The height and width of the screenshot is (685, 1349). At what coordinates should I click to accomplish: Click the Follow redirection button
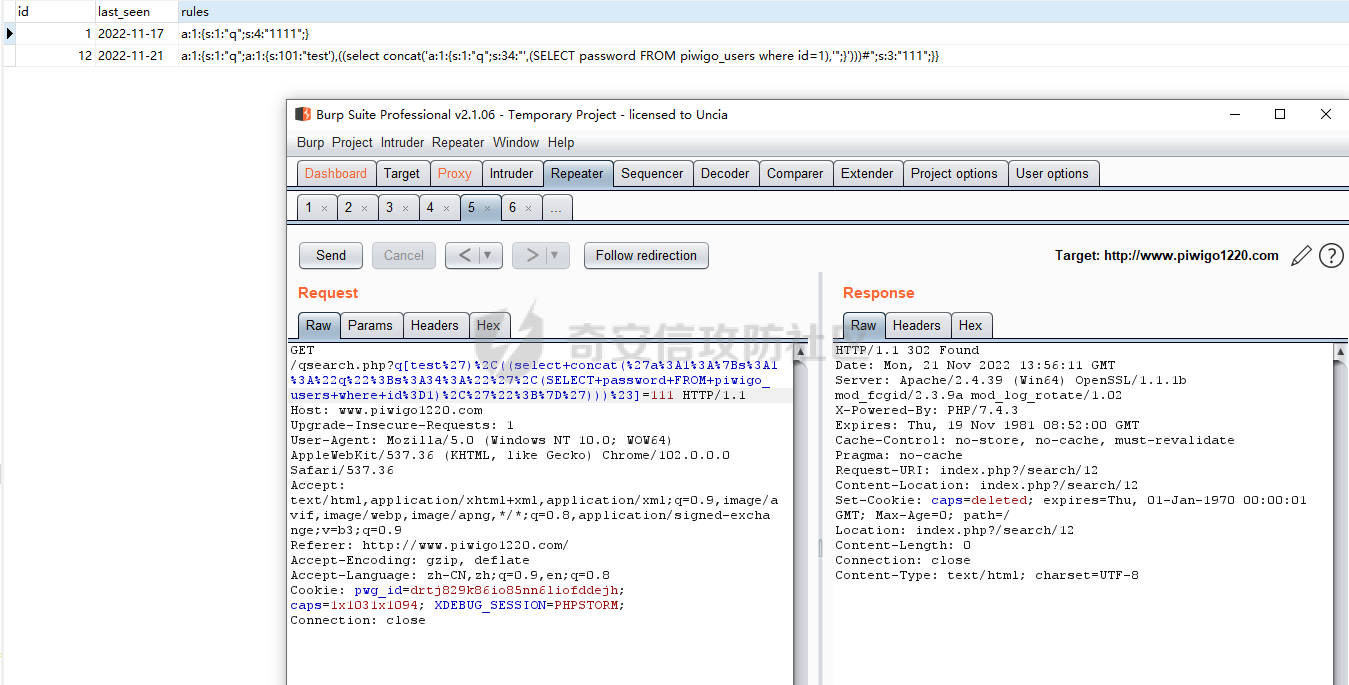click(646, 255)
